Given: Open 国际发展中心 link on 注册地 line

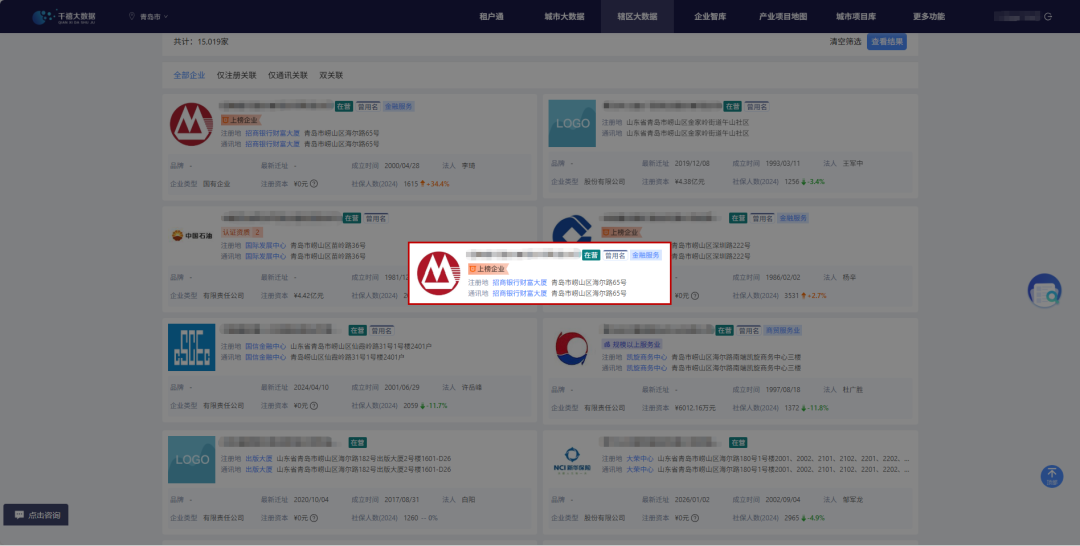Looking at the screenshot, I should 265,246.
